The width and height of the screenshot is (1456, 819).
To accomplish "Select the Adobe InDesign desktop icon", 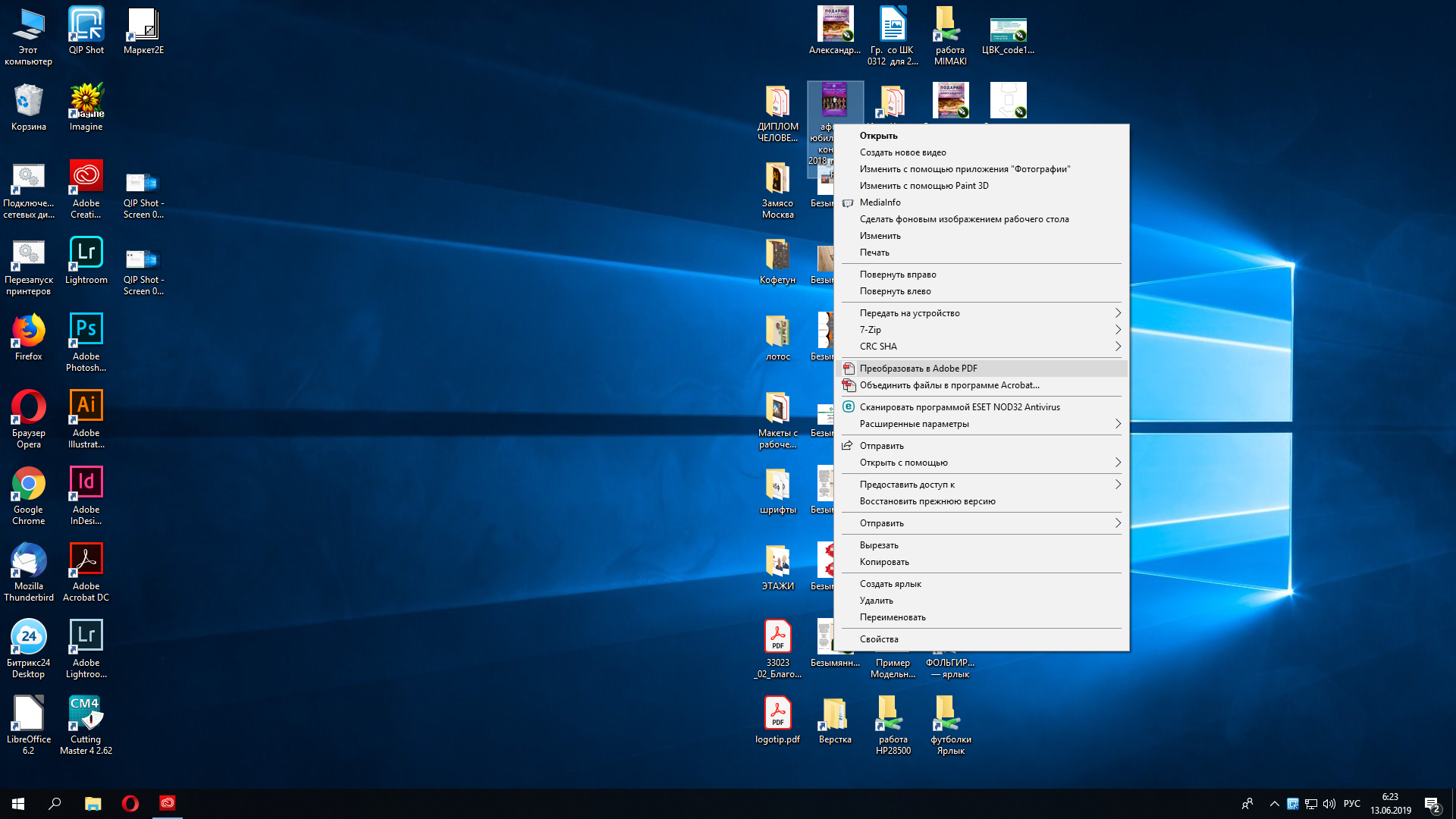I will click(x=86, y=496).
